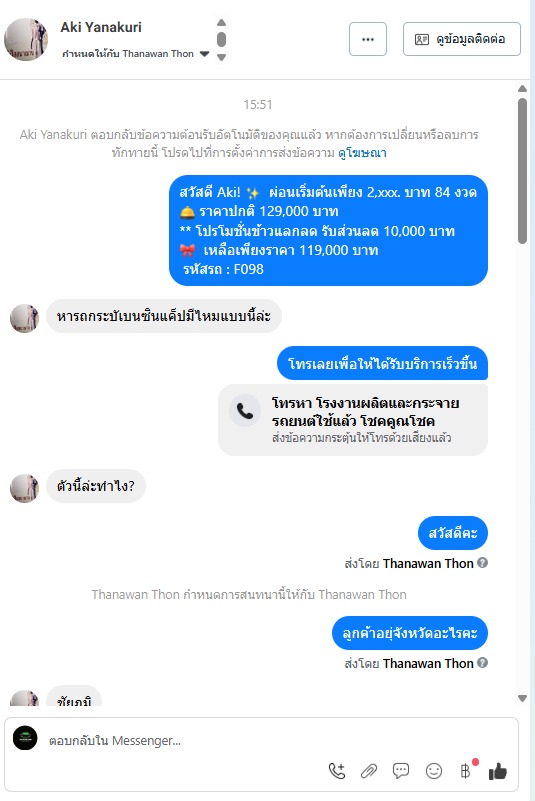
Task: Click help icon beside first Thanawan Thon sender
Action: point(482,562)
